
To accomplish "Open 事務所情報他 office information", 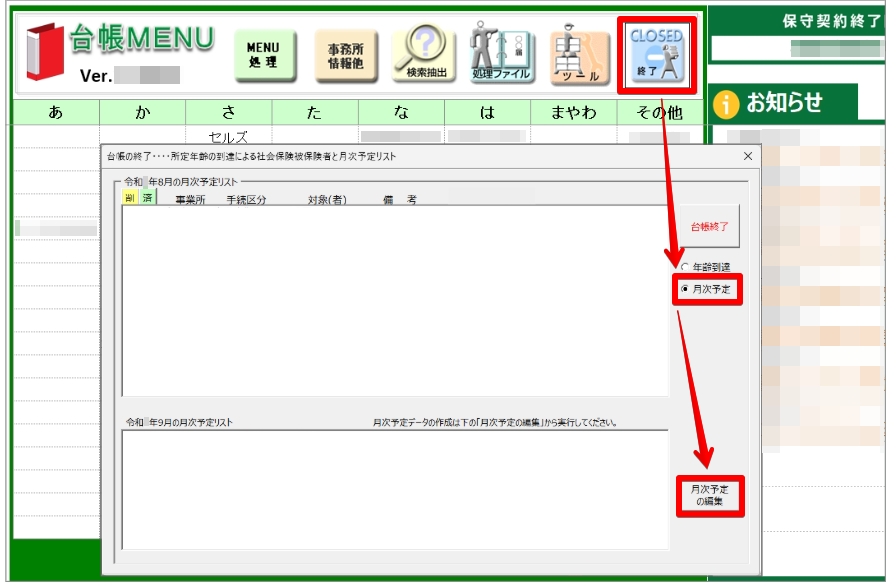I will [x=346, y=56].
